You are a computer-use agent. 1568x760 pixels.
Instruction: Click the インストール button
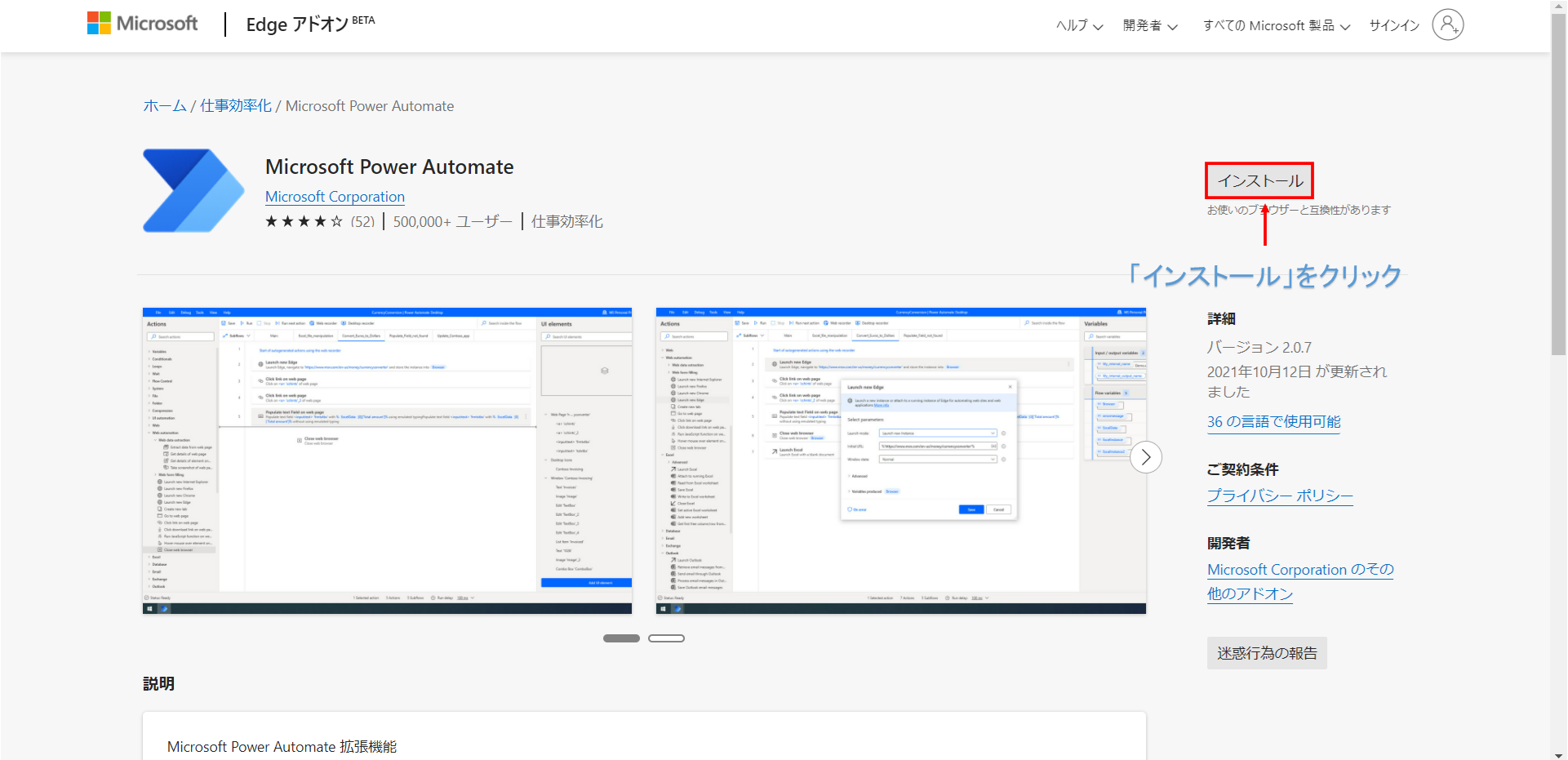tap(1258, 180)
